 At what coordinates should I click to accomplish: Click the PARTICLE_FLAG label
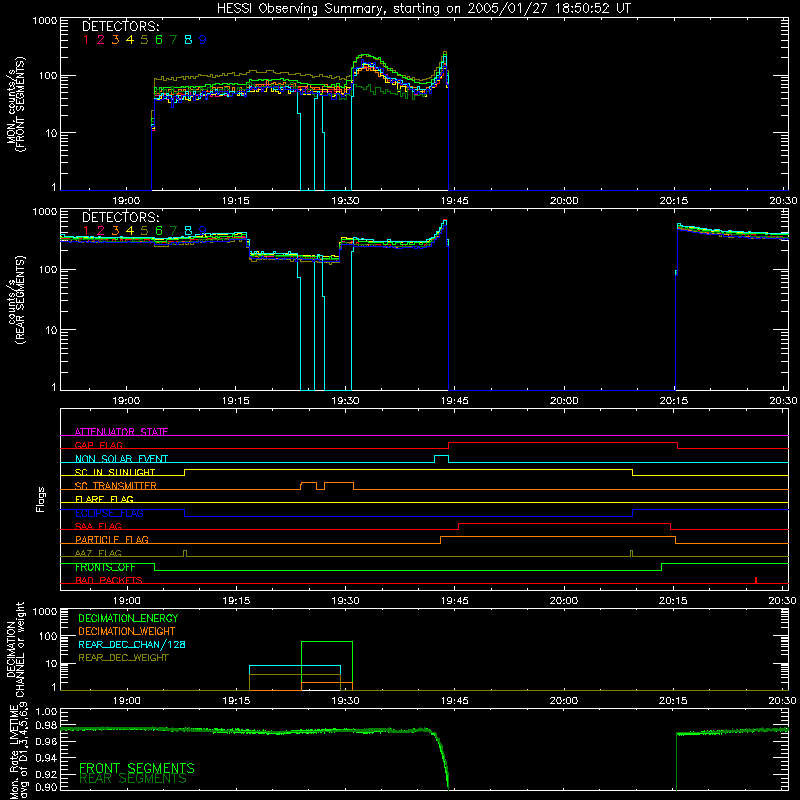pos(112,539)
